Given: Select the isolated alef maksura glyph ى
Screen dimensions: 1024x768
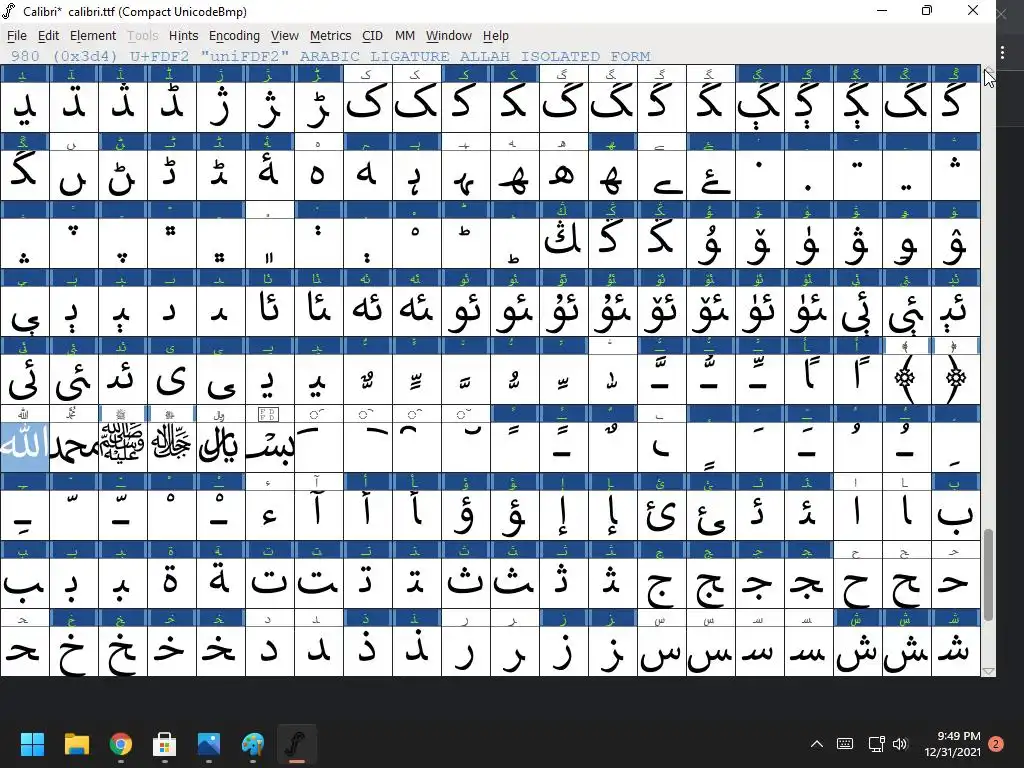Looking at the screenshot, I should coord(172,379).
